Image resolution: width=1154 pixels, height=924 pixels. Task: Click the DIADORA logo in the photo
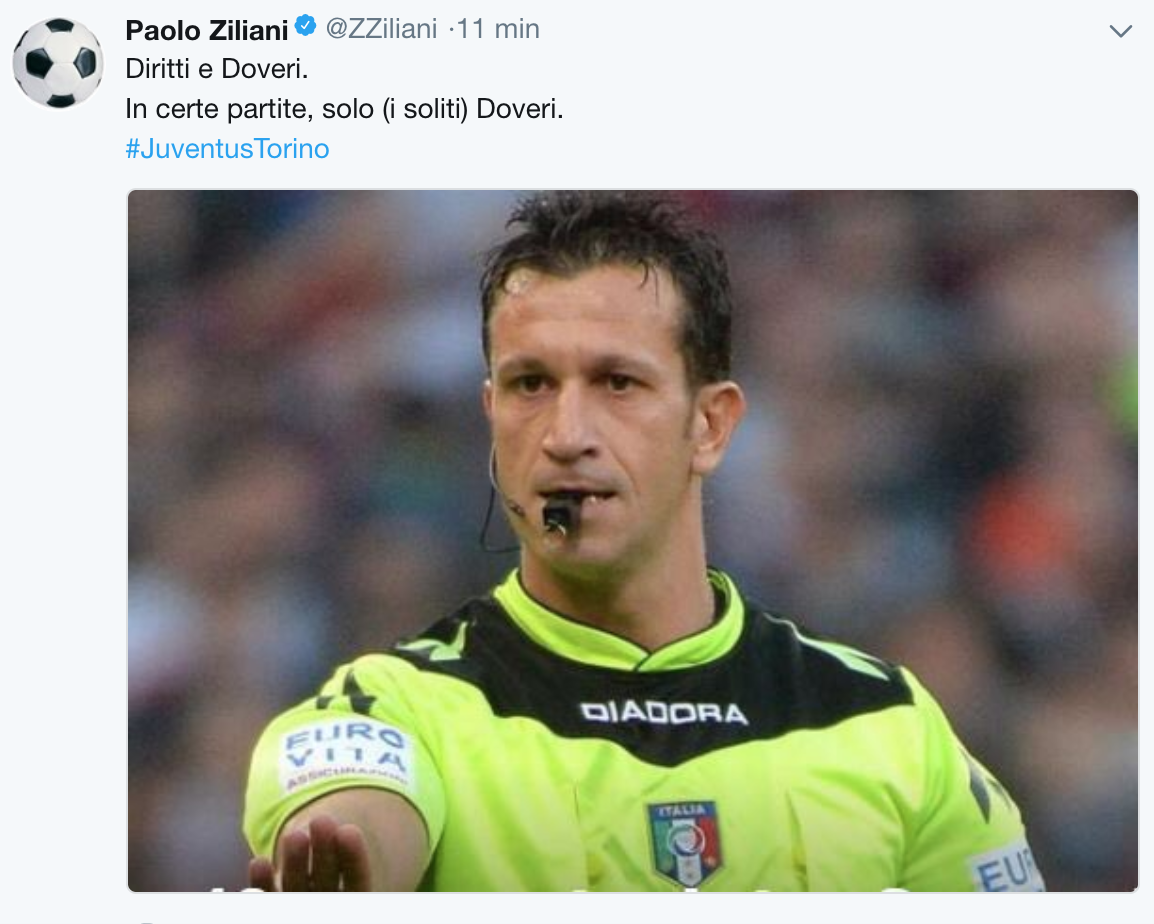664,713
